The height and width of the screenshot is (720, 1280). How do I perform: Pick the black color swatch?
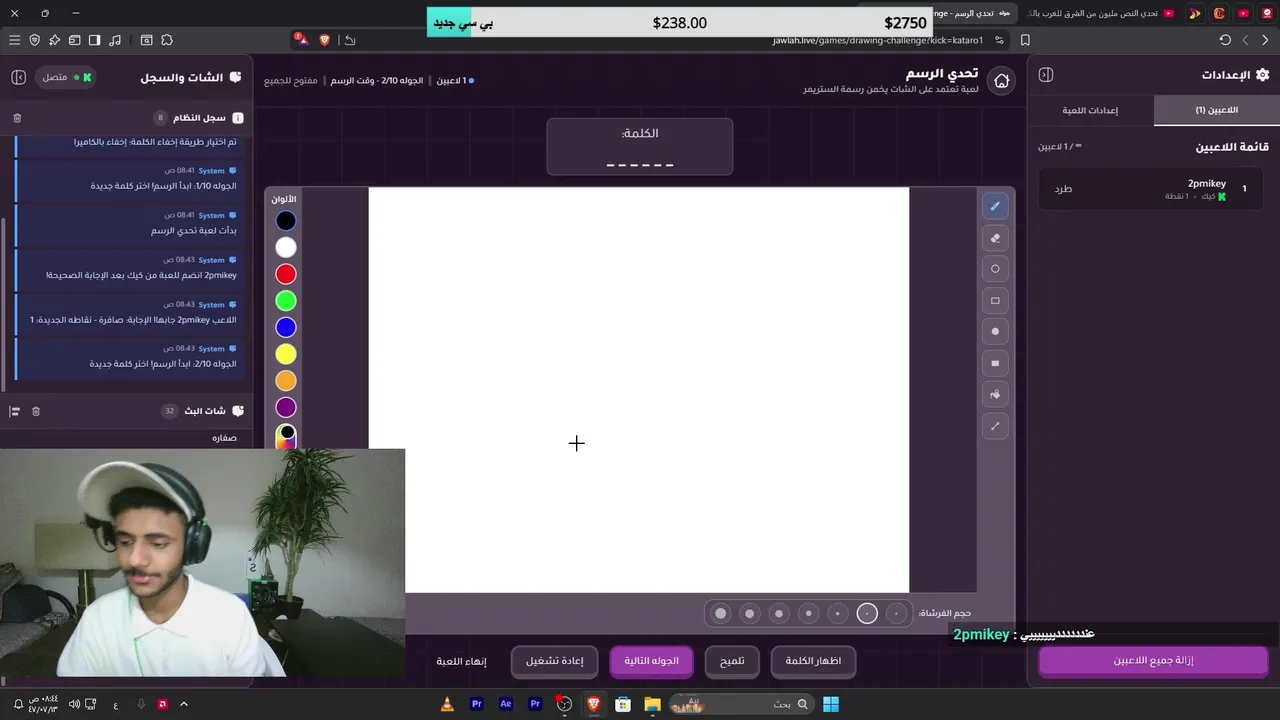(286, 221)
